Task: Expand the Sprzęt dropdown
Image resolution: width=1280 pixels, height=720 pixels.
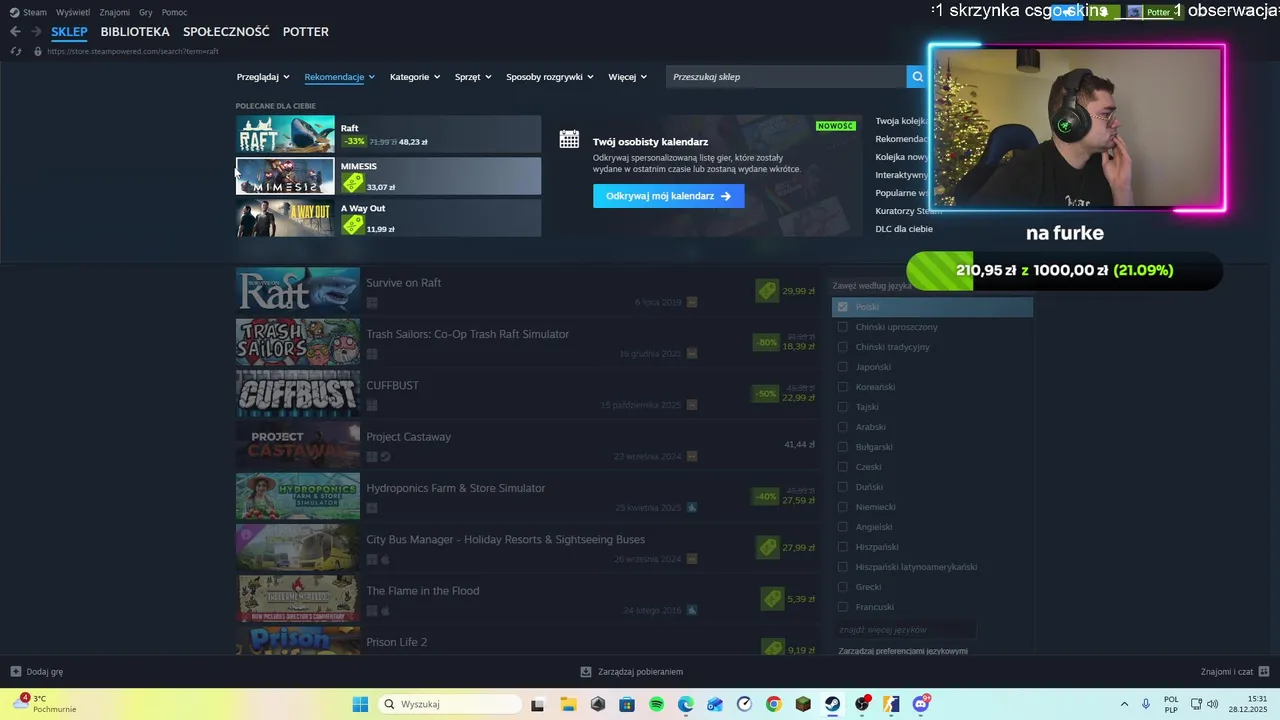Action: click(473, 77)
